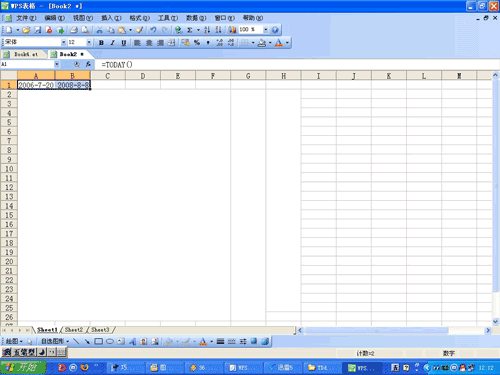The height and width of the screenshot is (375, 500).
Task: Cut selection with the scissors icon
Action: pyautogui.click(x=99, y=30)
